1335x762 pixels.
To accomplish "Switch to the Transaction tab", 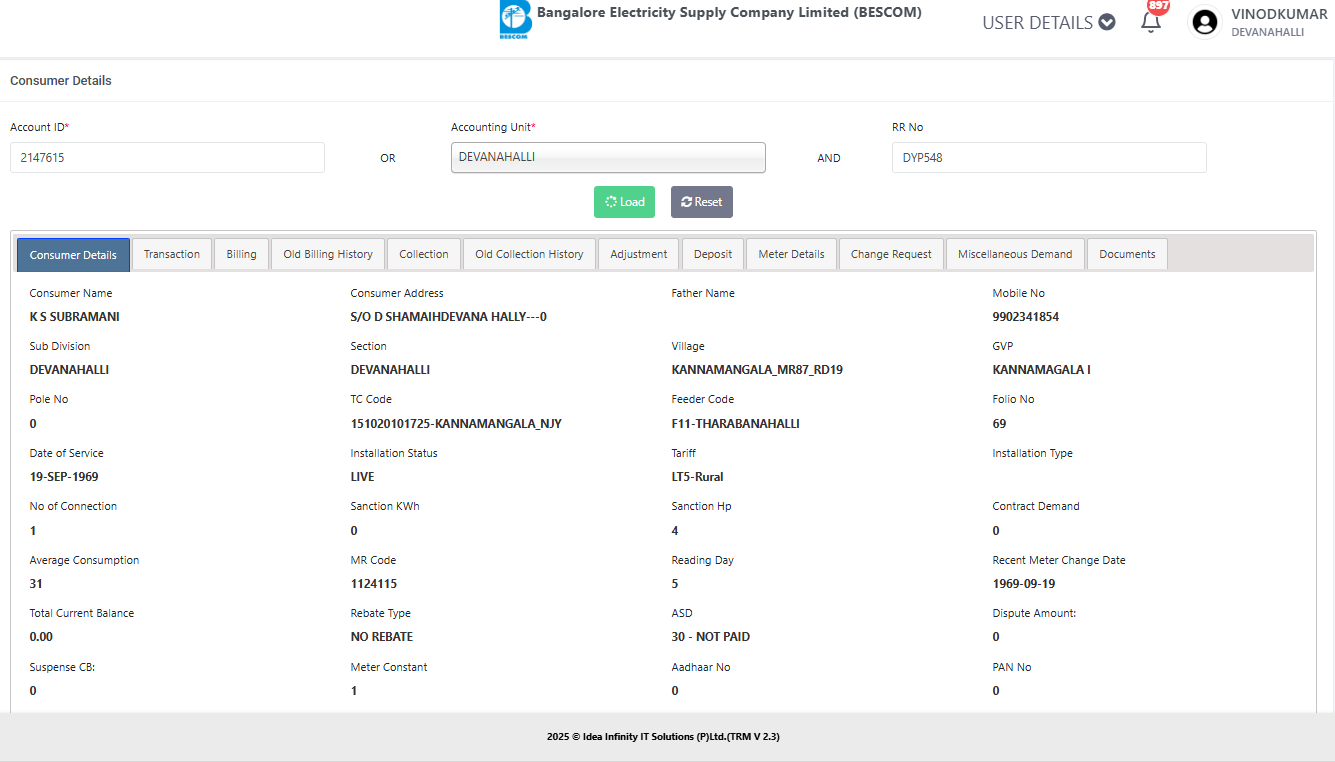I will coord(172,254).
